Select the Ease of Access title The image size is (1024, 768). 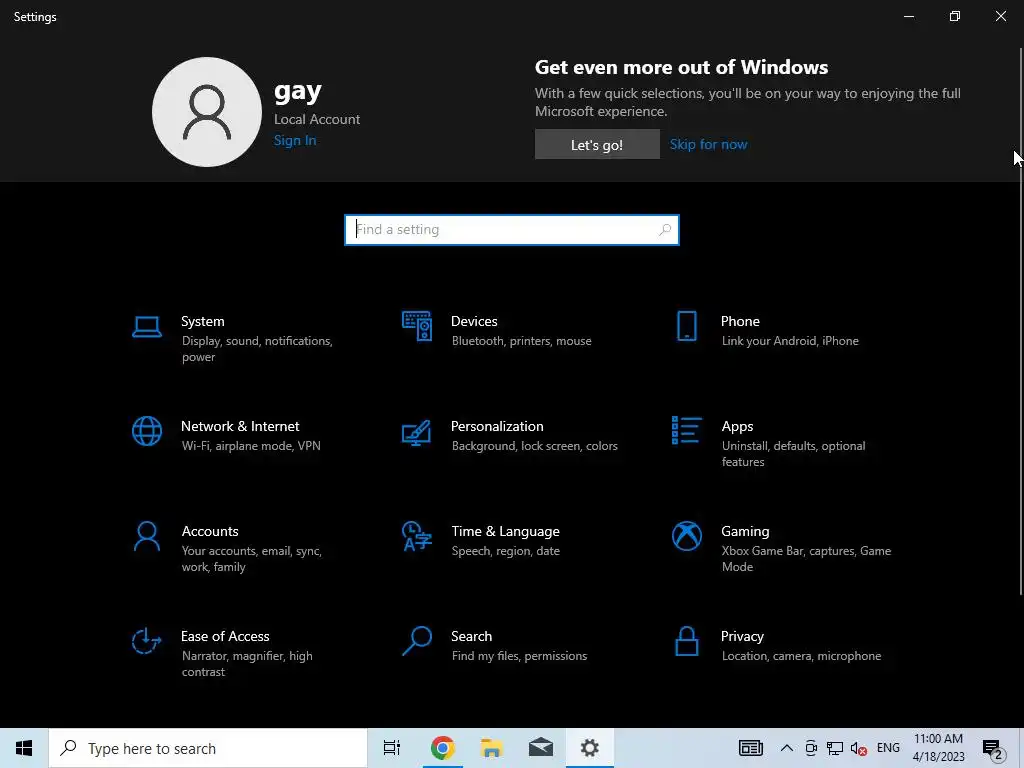point(225,636)
